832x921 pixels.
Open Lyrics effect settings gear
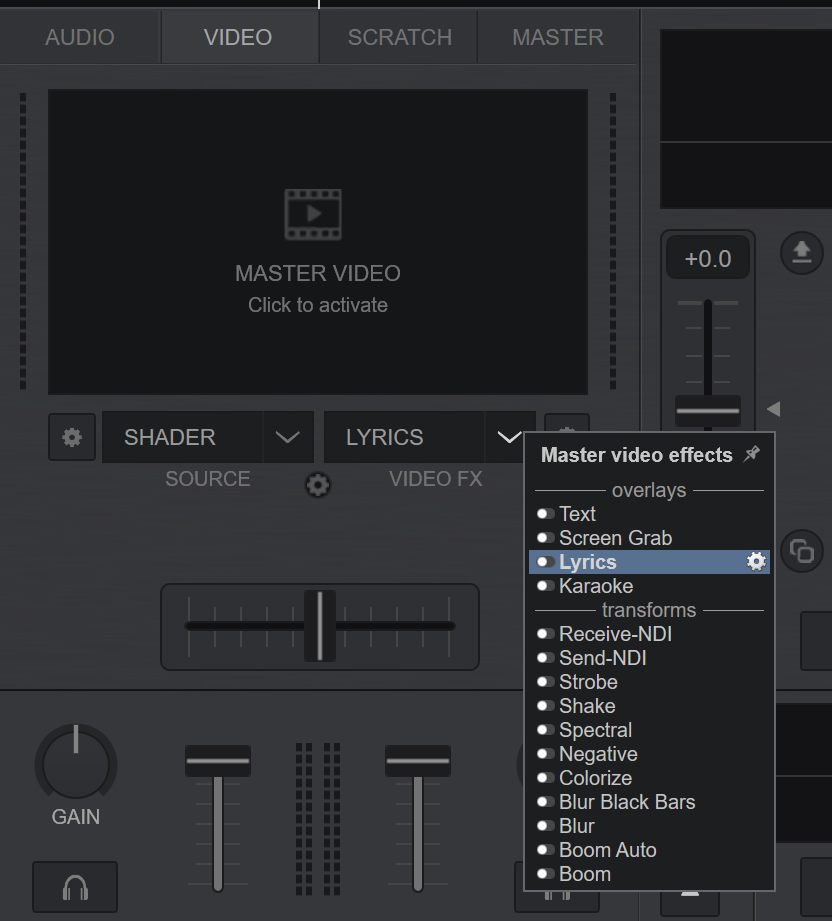coord(757,562)
